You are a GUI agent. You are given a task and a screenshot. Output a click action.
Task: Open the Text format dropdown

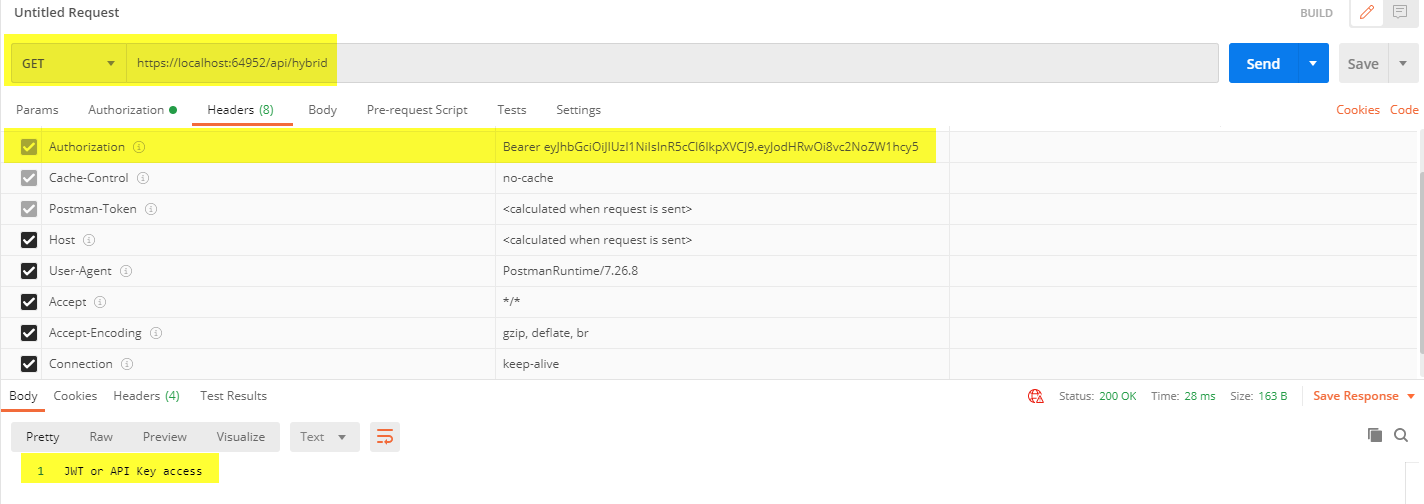coord(324,436)
